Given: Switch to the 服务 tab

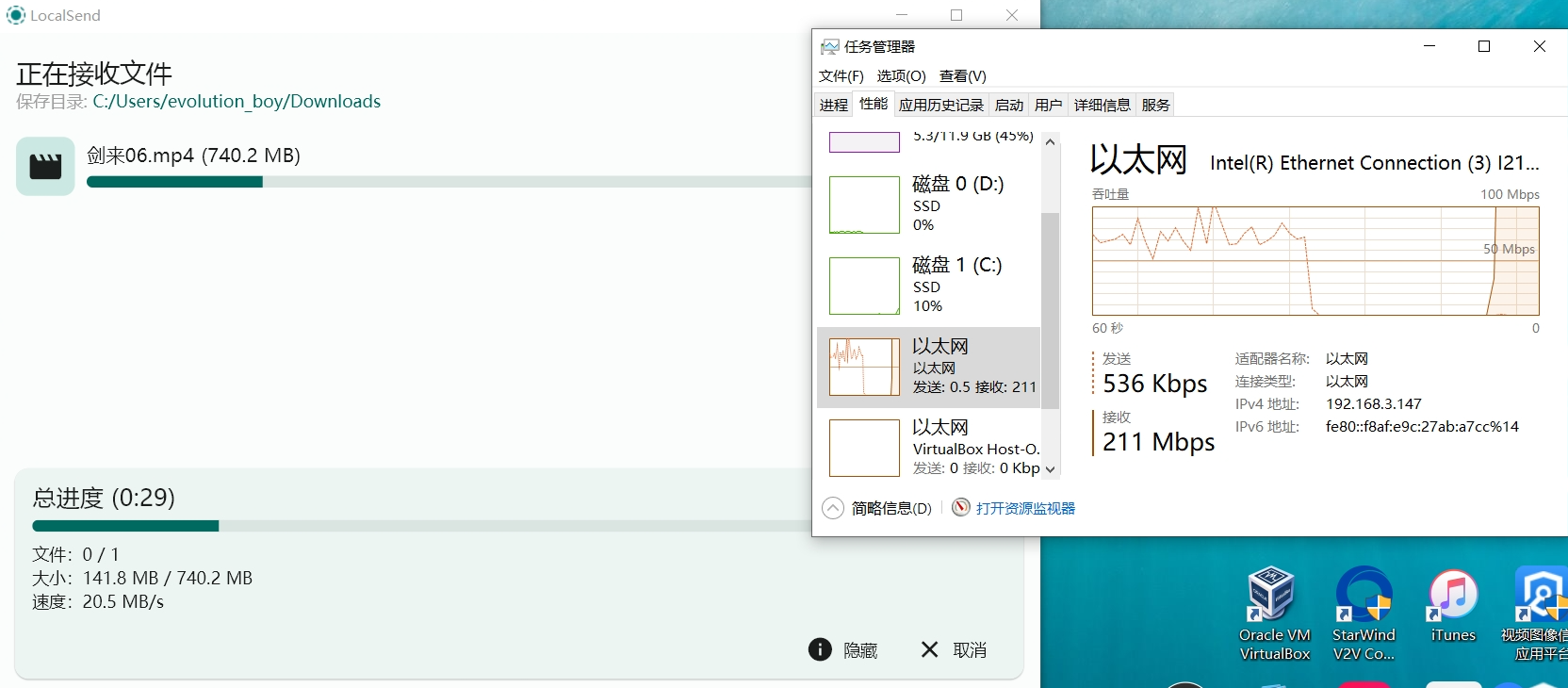Looking at the screenshot, I should [1155, 105].
